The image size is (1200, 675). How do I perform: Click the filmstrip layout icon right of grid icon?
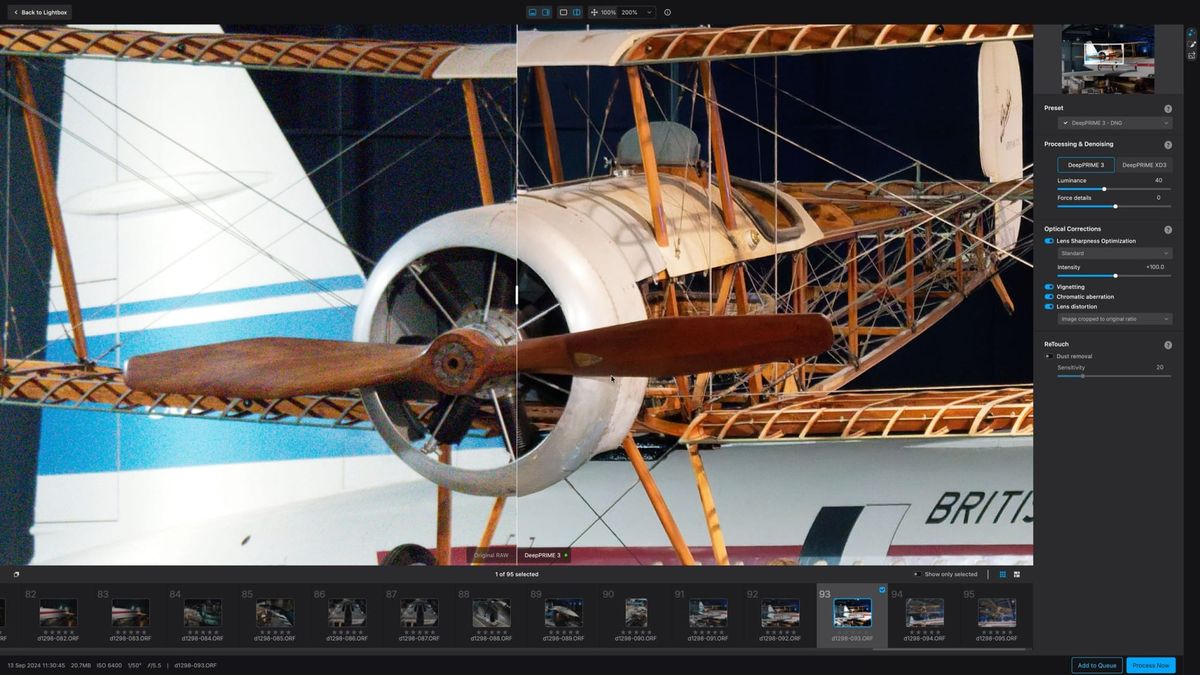1017,574
